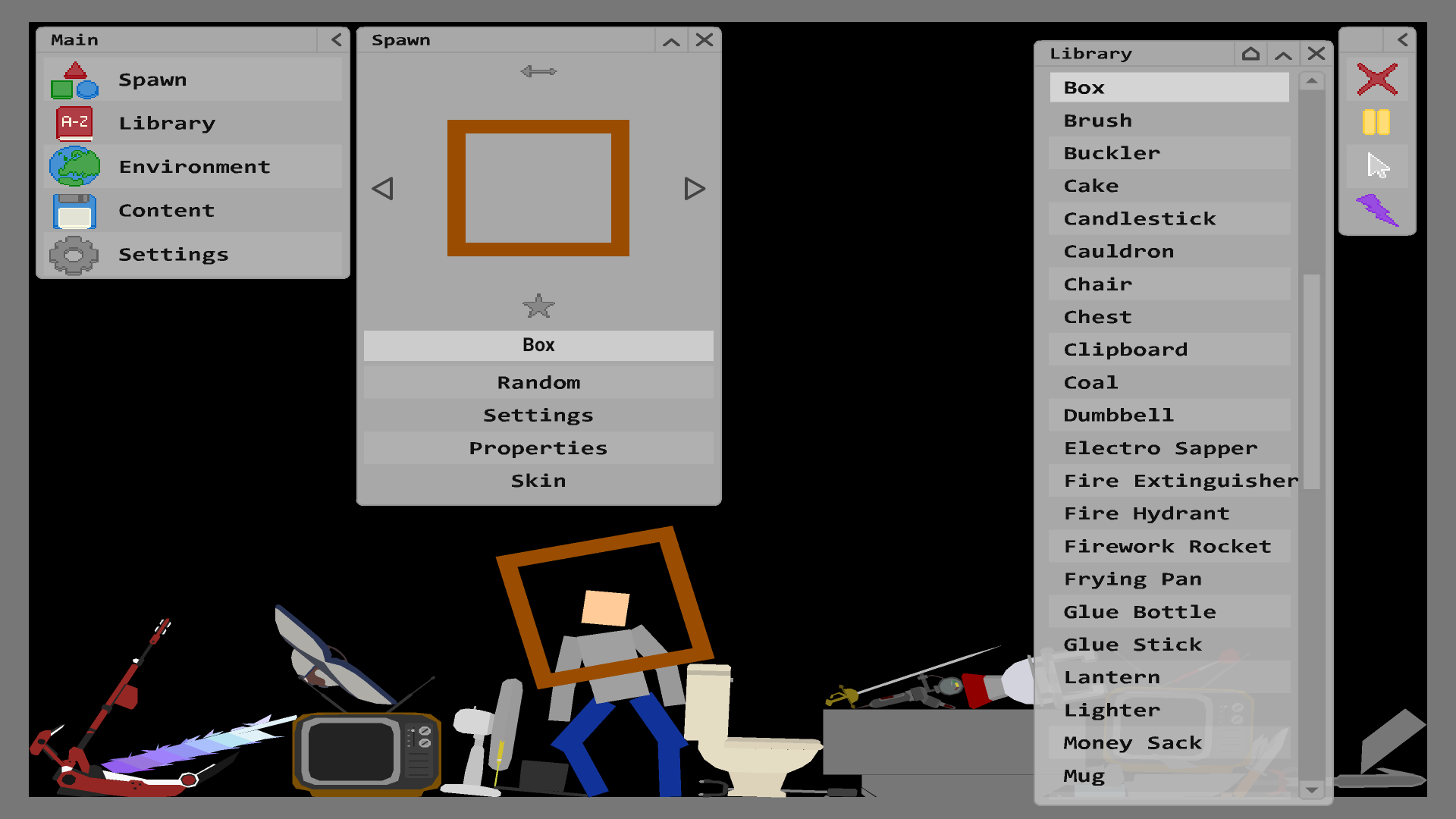Toggle the favorite star in Spawn panel
Image resolution: width=1456 pixels, height=819 pixels.
click(538, 306)
